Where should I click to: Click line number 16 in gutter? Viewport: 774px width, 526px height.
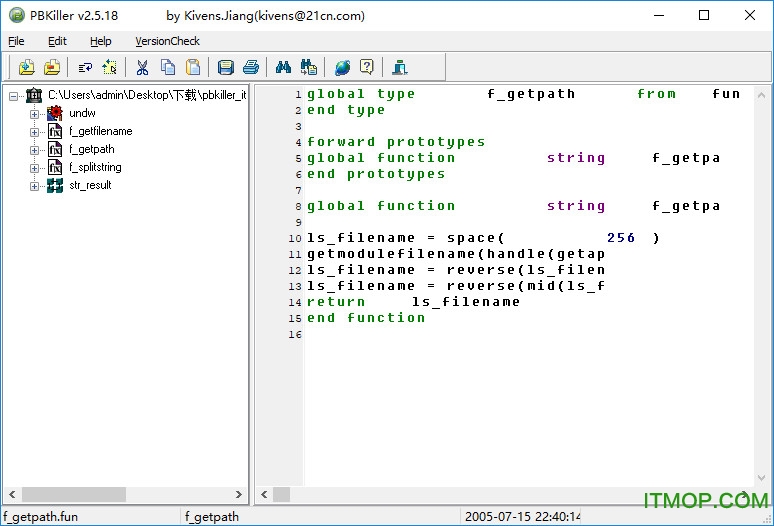(x=295, y=335)
